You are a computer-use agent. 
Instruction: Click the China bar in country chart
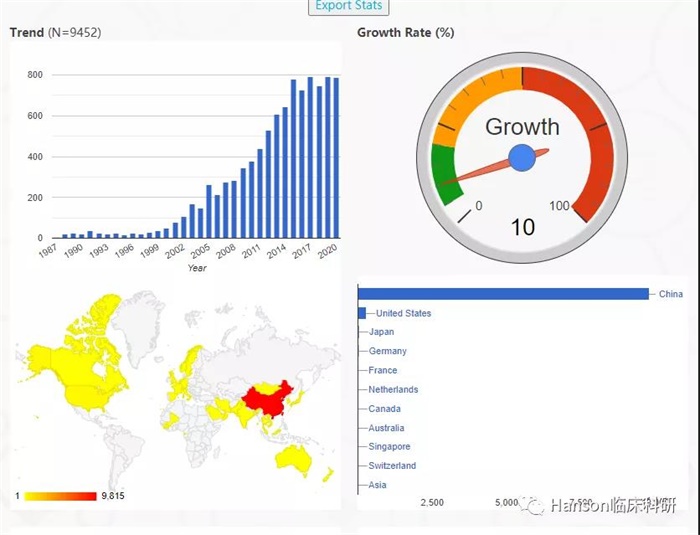503,294
